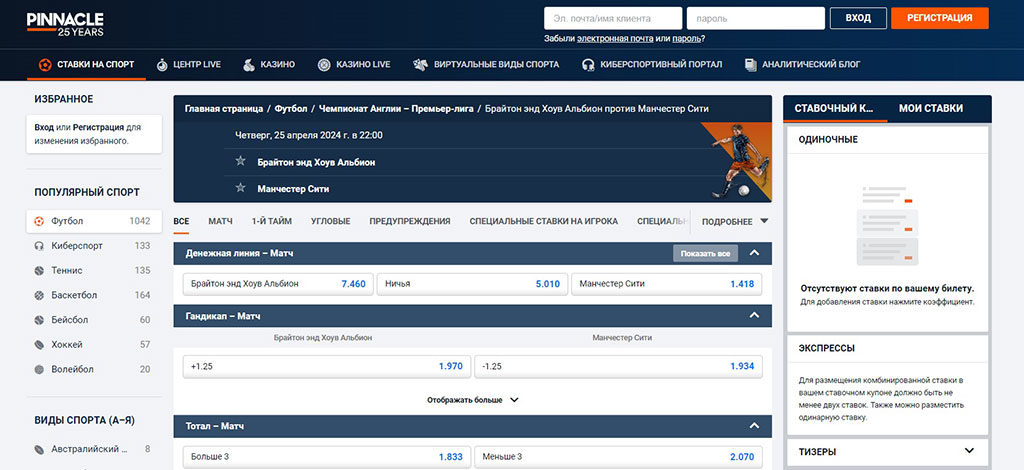Click the partly hidden Специальные tab
This screenshot has width=1024, height=470.
tap(662, 221)
